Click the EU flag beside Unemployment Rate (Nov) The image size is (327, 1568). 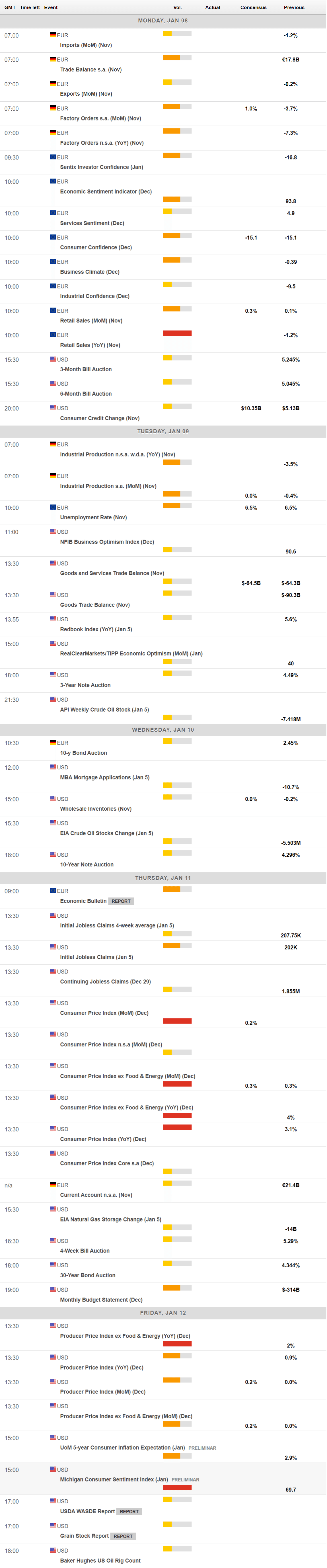coord(53,507)
